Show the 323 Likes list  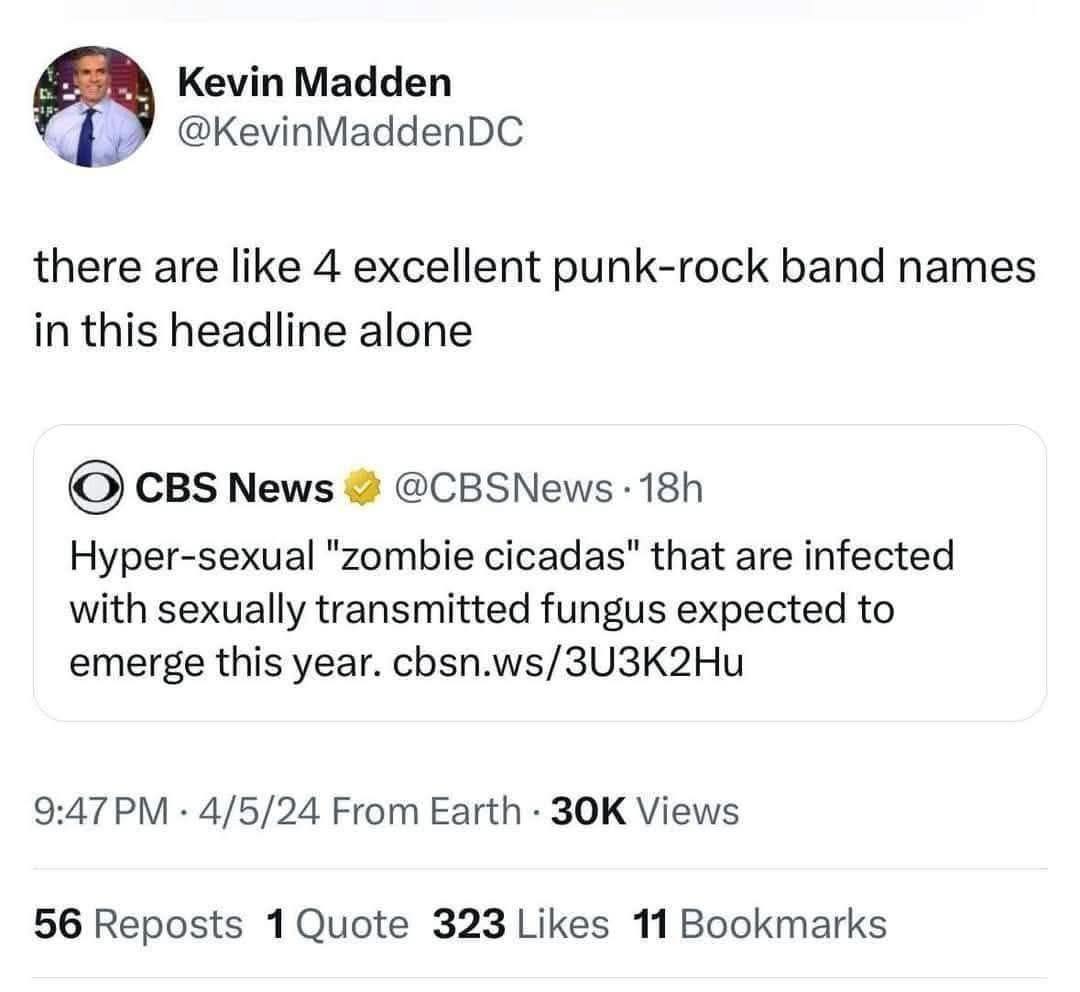(521, 924)
